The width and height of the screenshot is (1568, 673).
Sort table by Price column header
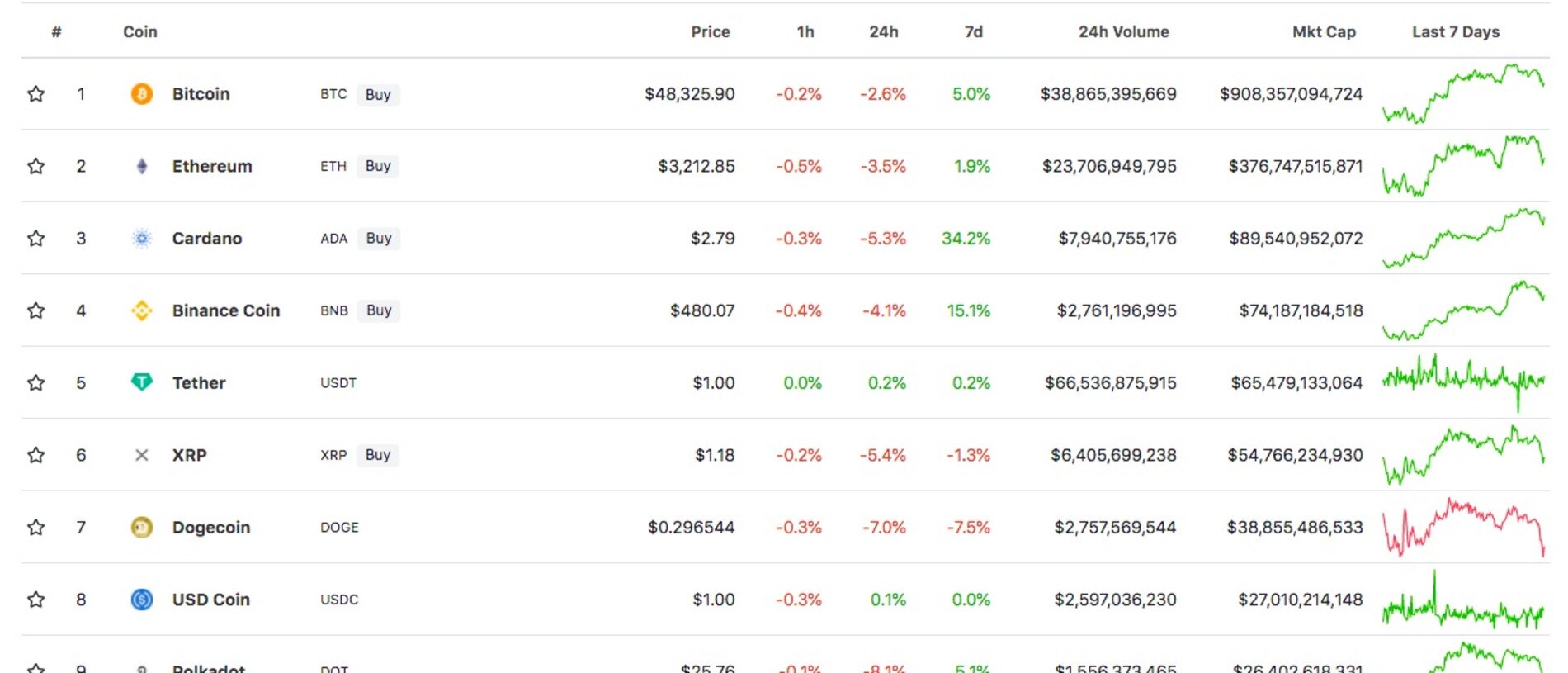(x=711, y=31)
